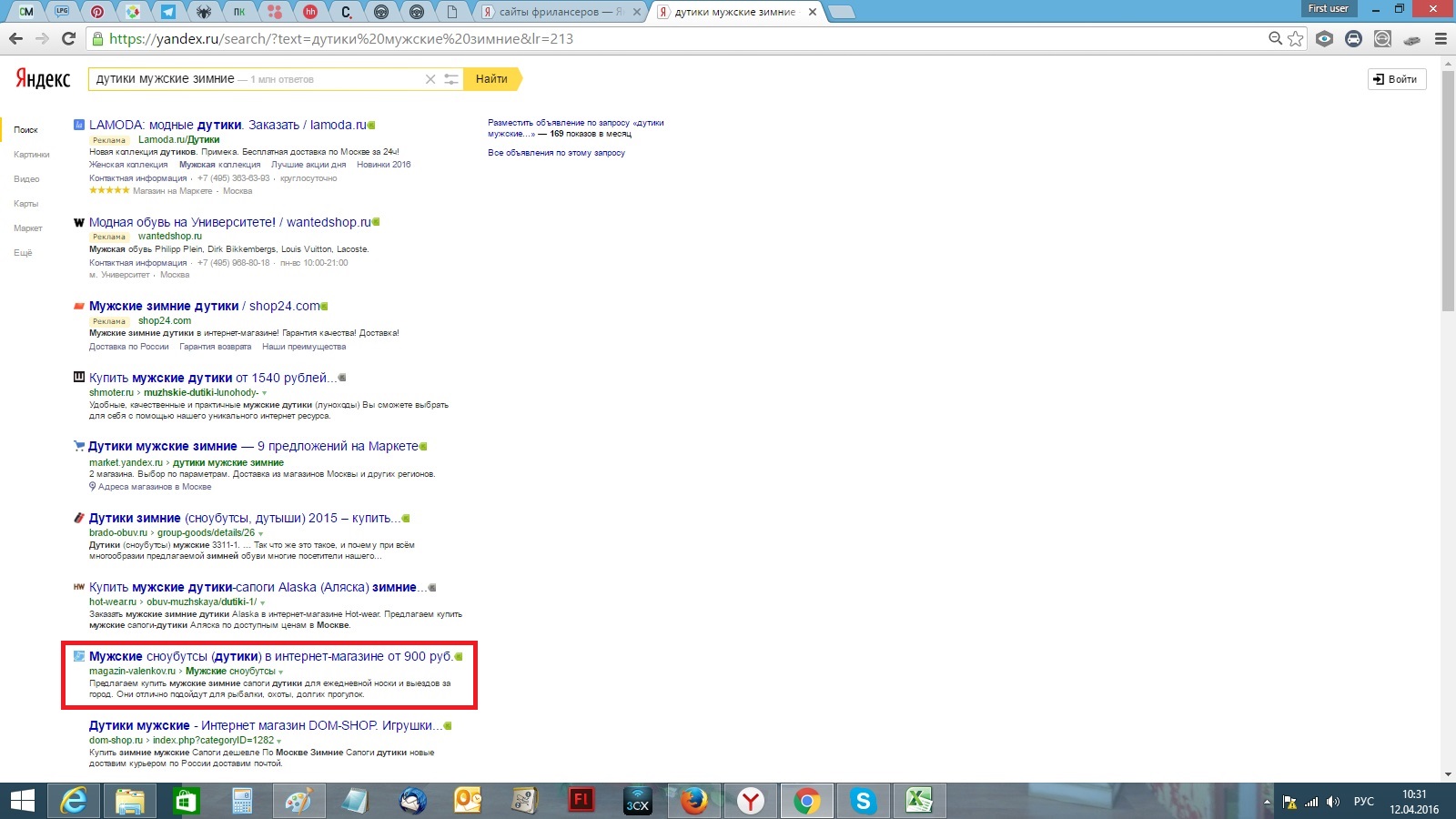Image resolution: width=1456 pixels, height=819 pixels.
Task: Open Chrome menu hamburger icon
Action: pos(1441,38)
